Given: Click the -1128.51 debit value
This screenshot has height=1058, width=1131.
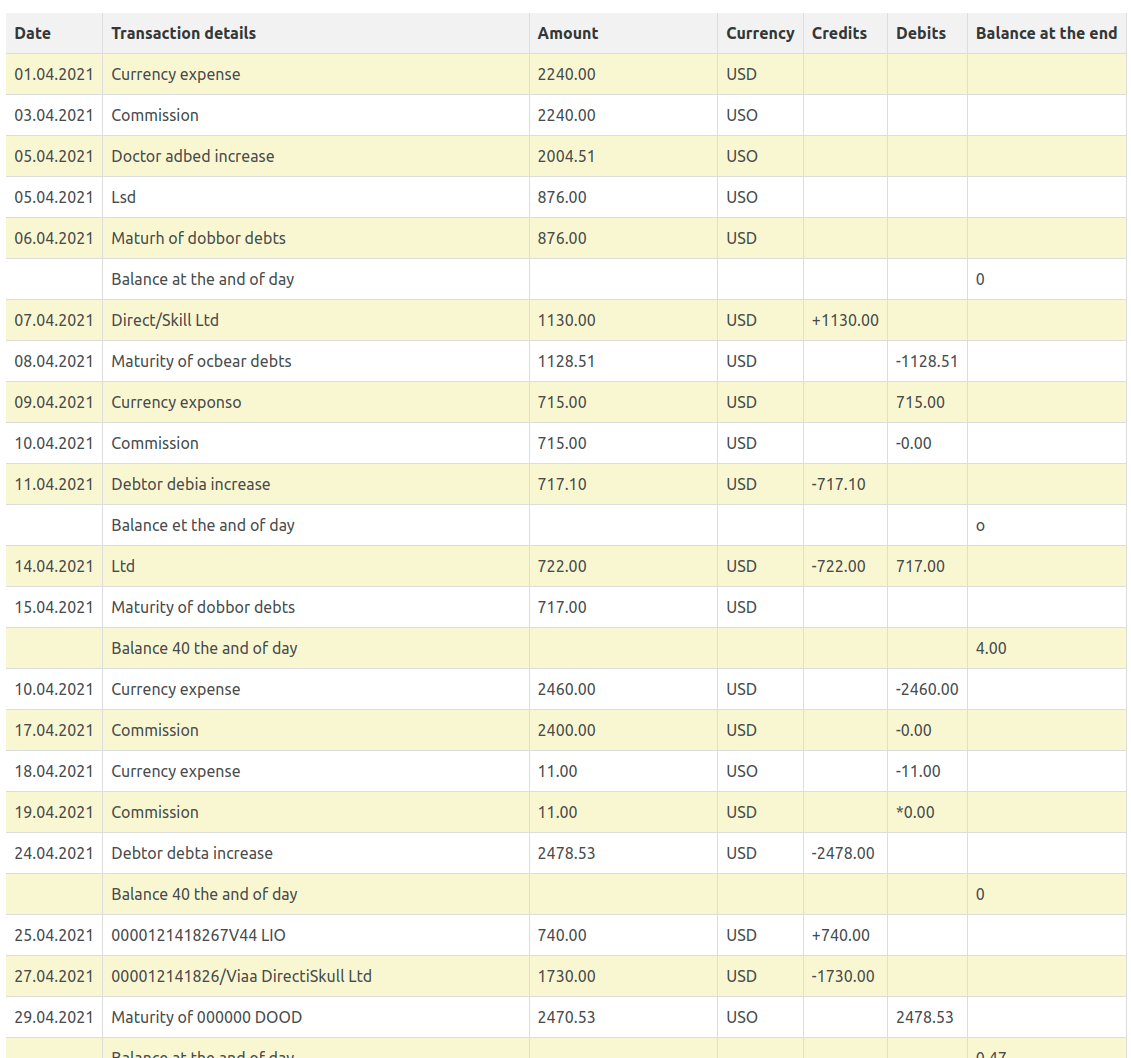Looking at the screenshot, I should (x=926, y=361).
